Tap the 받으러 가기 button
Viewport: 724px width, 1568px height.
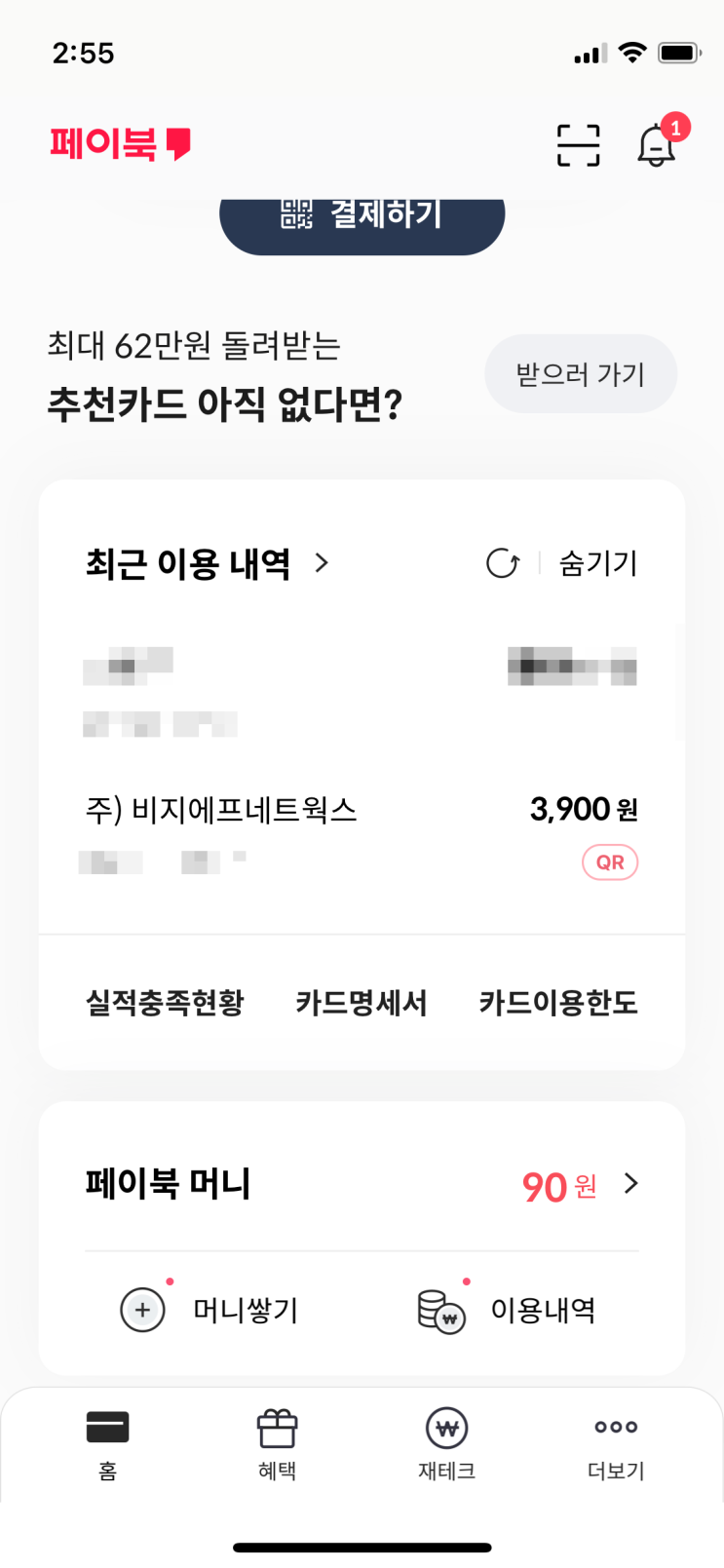581,374
